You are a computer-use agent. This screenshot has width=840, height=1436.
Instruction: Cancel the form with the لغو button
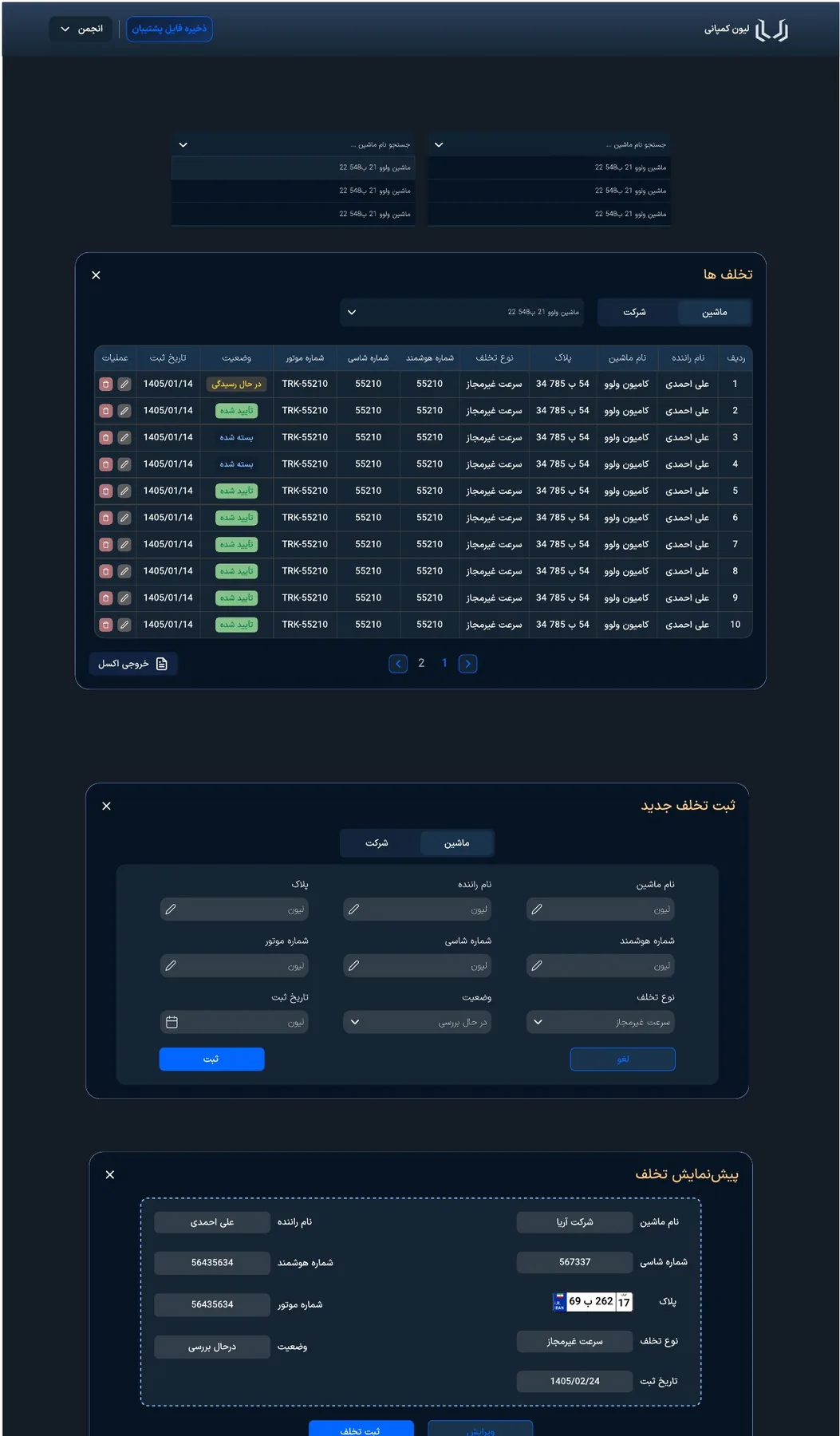623,1059
